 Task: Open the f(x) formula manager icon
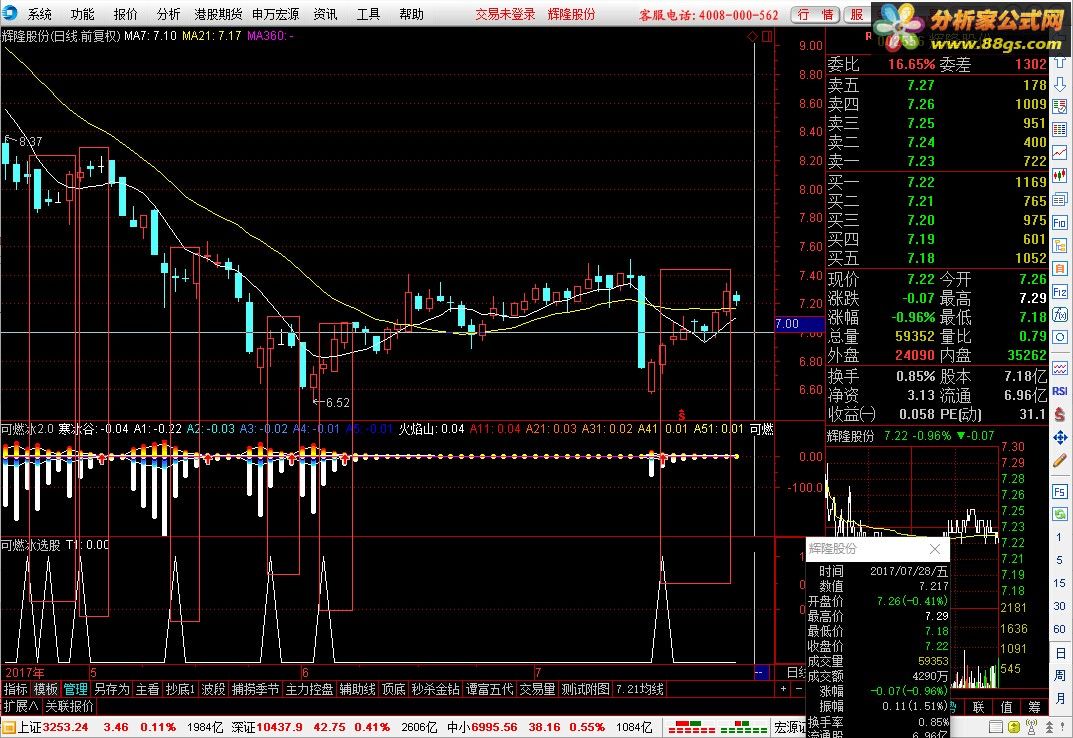coord(1060,314)
